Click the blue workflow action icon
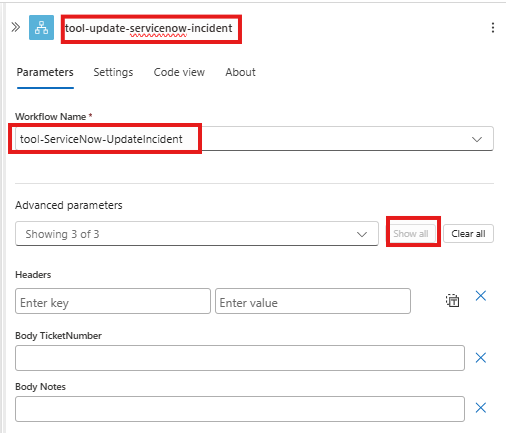The image size is (506, 433). pos(41,27)
